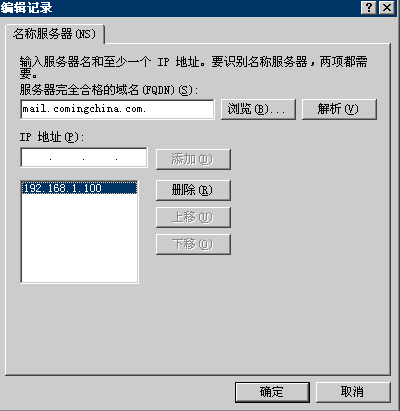Image resolution: width=400 pixels, height=411 pixels.
Task: Click the 编辑记录 title bar text
Action: click(26, 7)
